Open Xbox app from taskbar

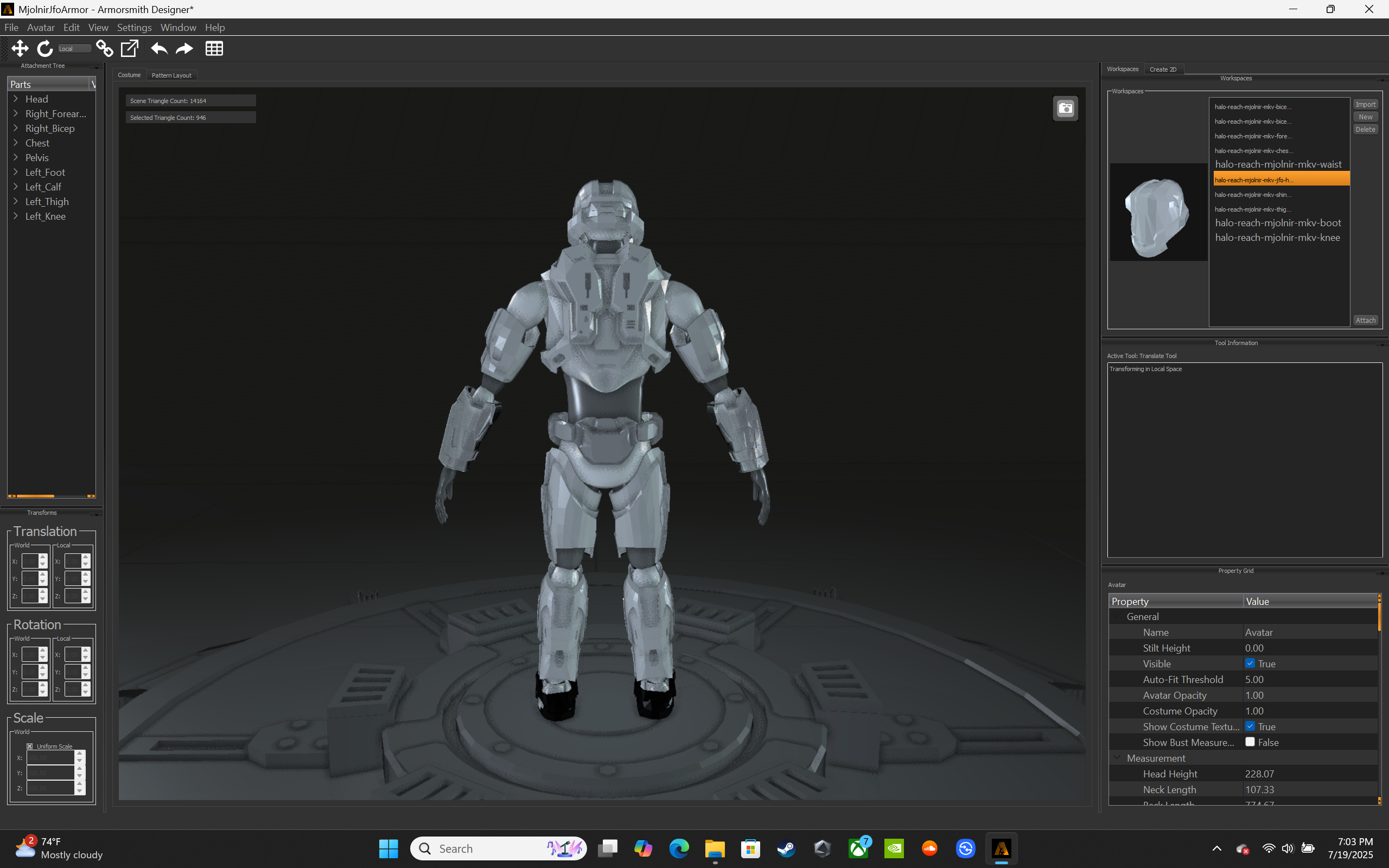(859, 848)
